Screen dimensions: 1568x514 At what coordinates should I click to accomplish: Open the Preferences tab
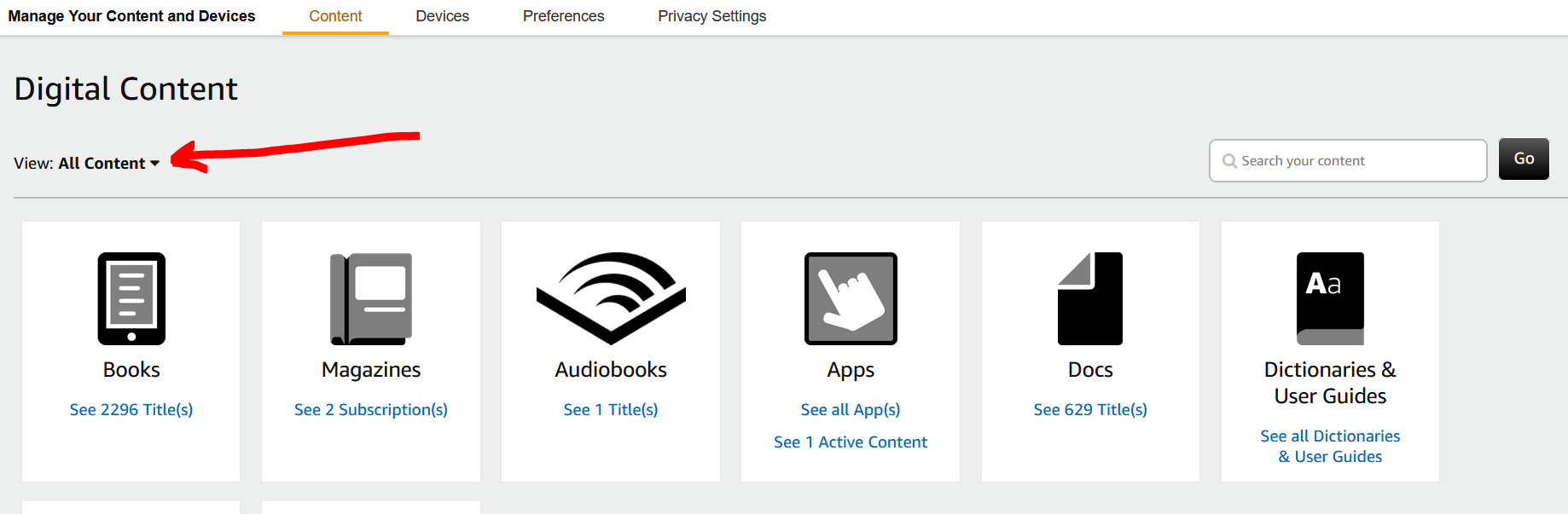click(563, 16)
